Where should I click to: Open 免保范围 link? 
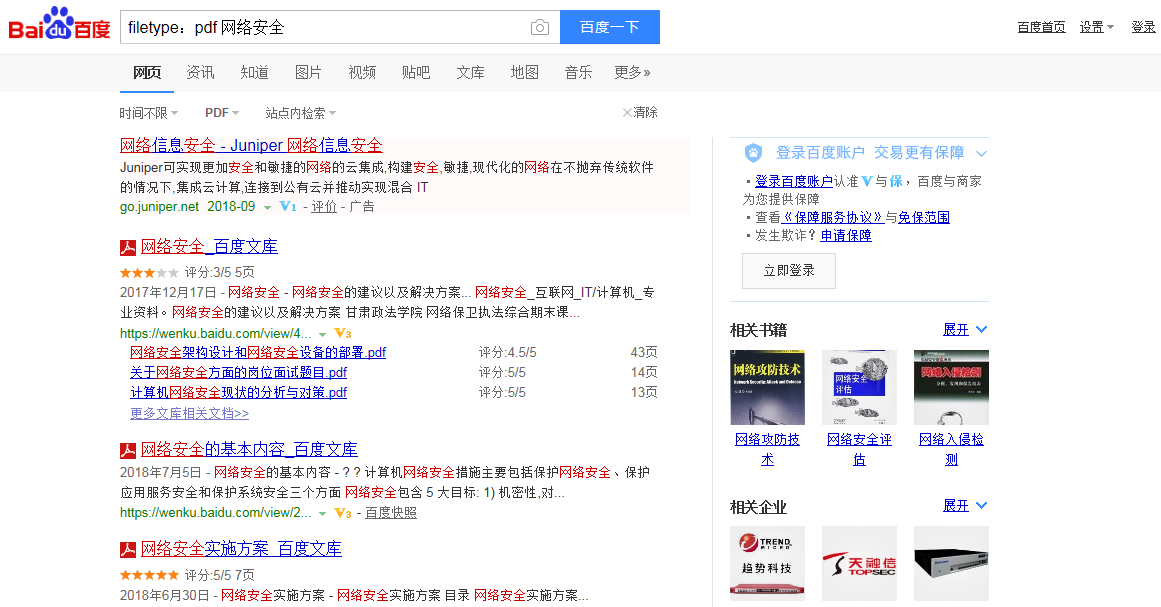(924, 218)
